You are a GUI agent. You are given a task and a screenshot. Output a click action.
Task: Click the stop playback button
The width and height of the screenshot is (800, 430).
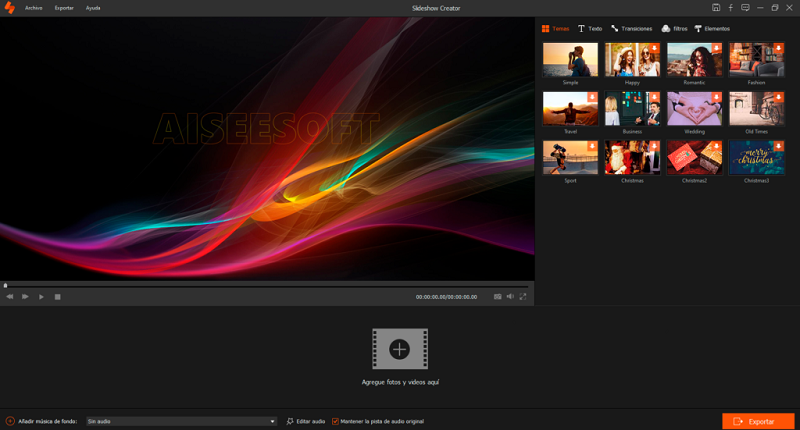tap(58, 296)
